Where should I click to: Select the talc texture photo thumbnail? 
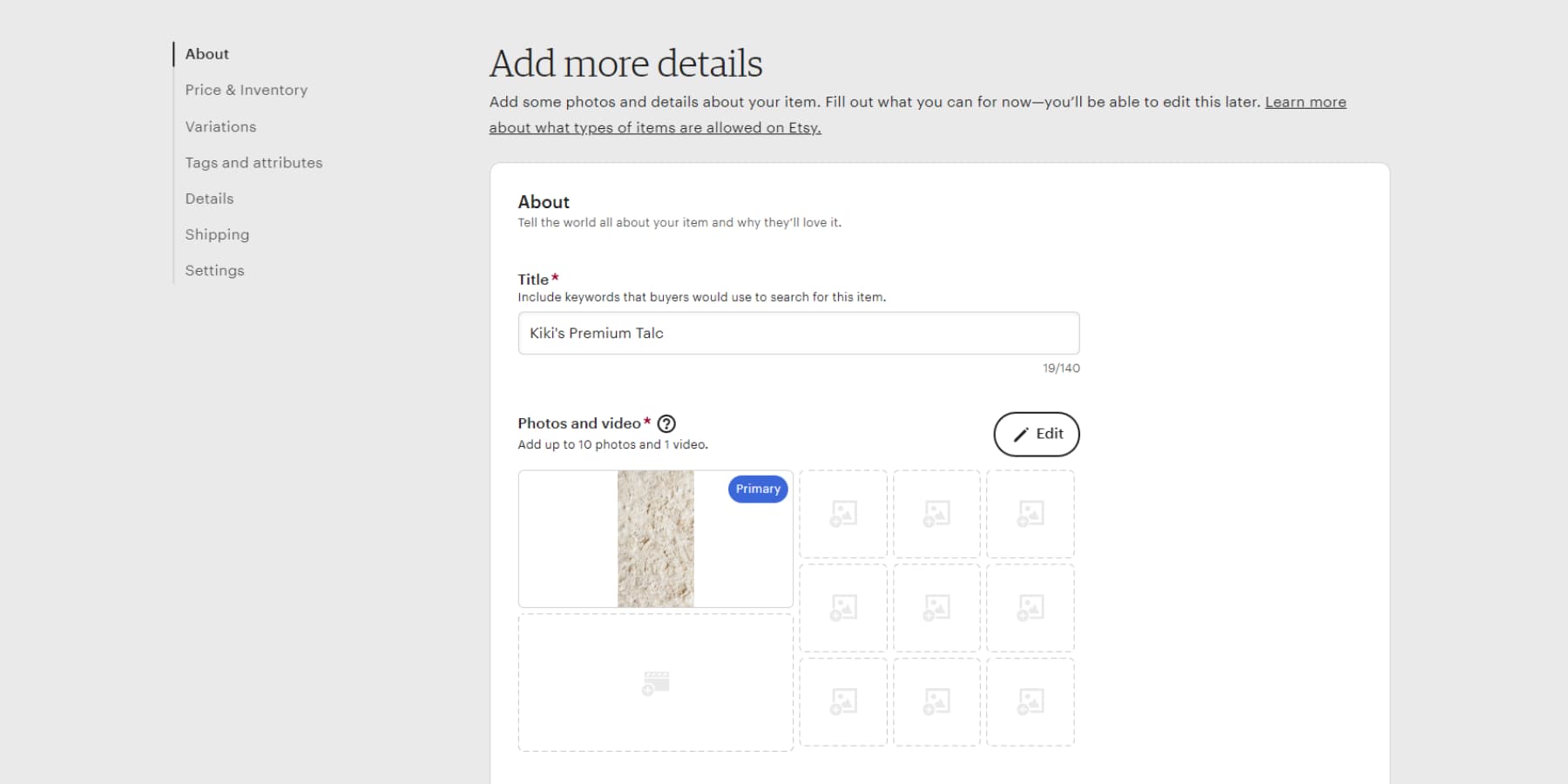pyautogui.click(x=654, y=537)
